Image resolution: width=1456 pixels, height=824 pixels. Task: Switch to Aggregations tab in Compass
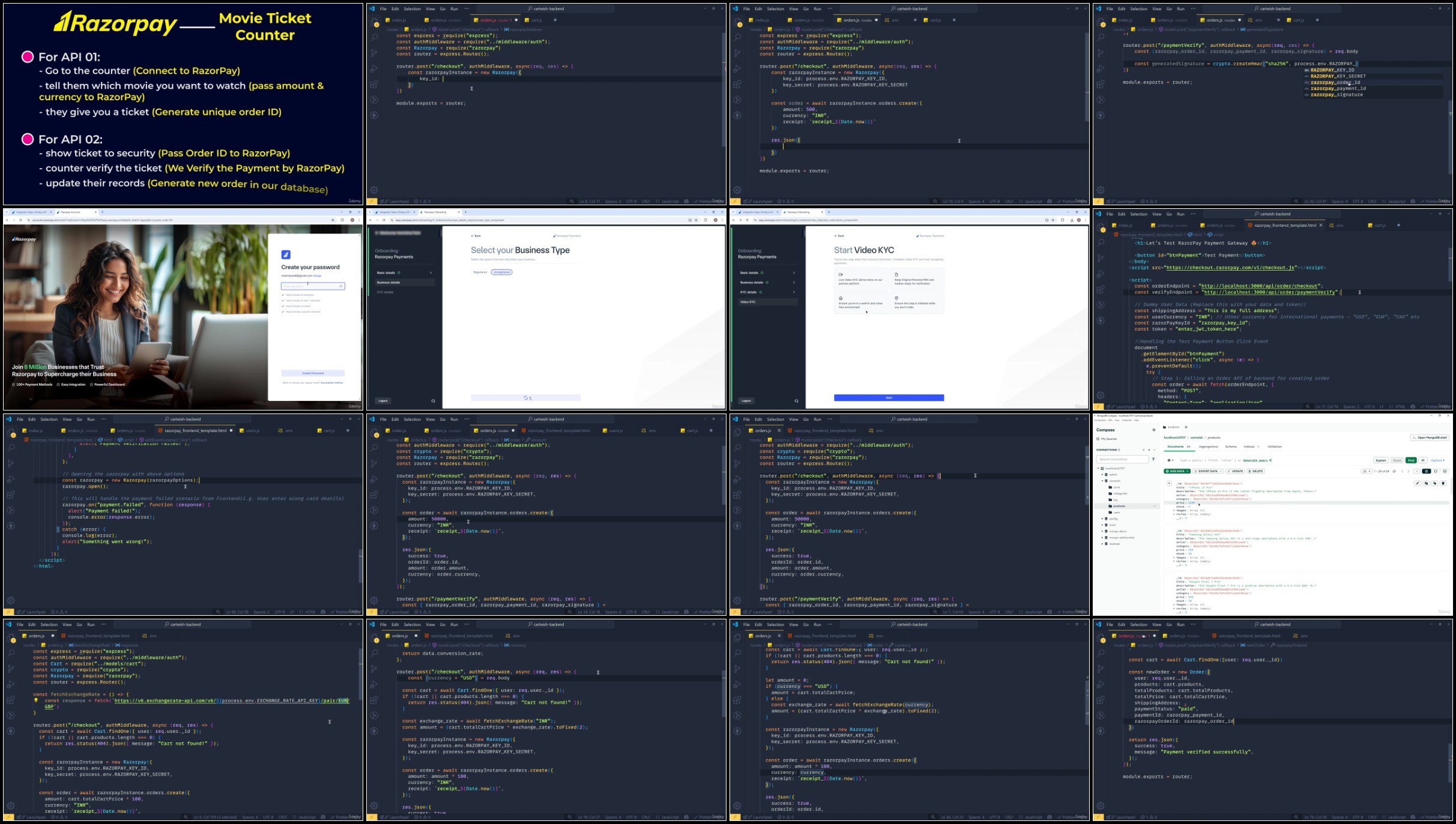coord(1209,447)
